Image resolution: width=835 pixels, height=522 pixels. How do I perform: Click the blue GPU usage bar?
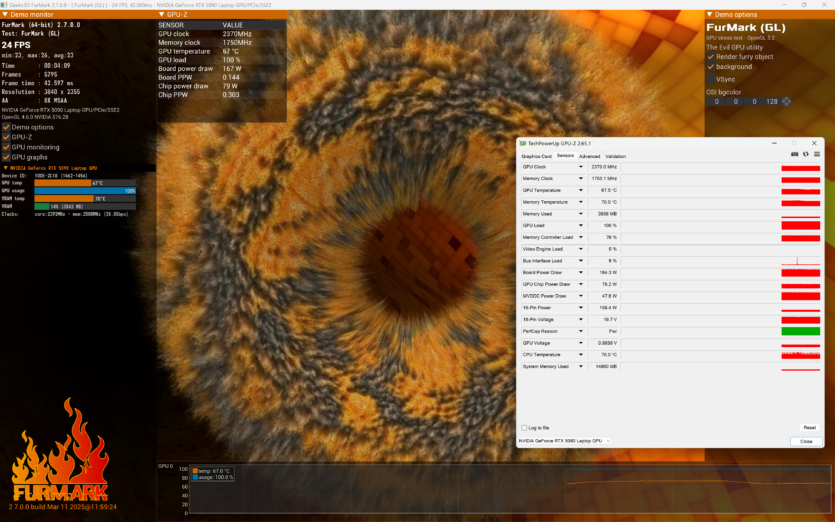tap(85, 191)
